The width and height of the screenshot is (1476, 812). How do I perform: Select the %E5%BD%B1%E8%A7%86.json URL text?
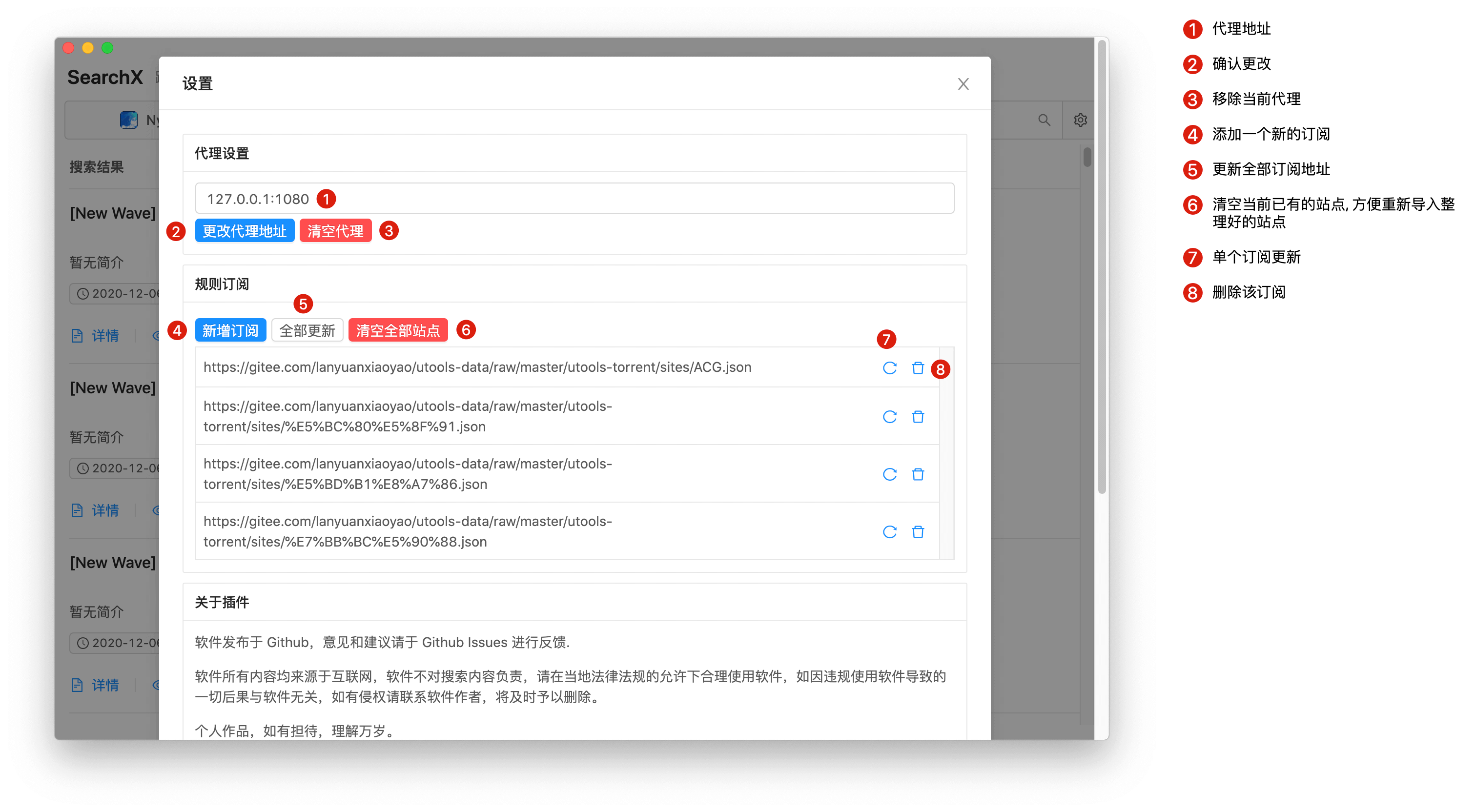408,474
